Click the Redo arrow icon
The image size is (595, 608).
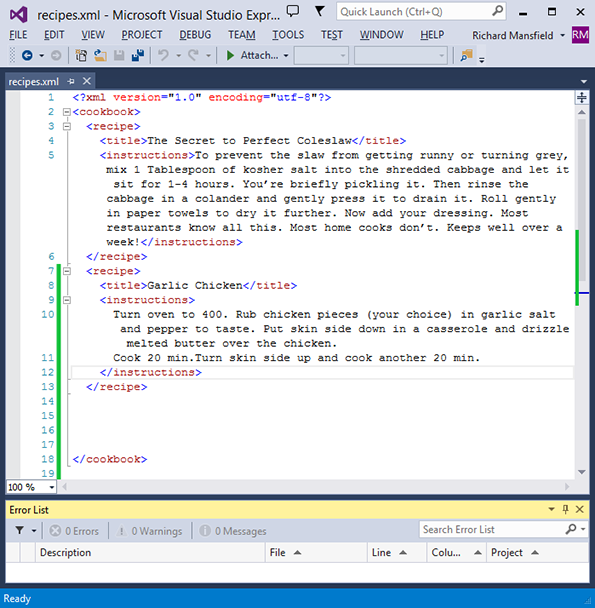[x=193, y=55]
